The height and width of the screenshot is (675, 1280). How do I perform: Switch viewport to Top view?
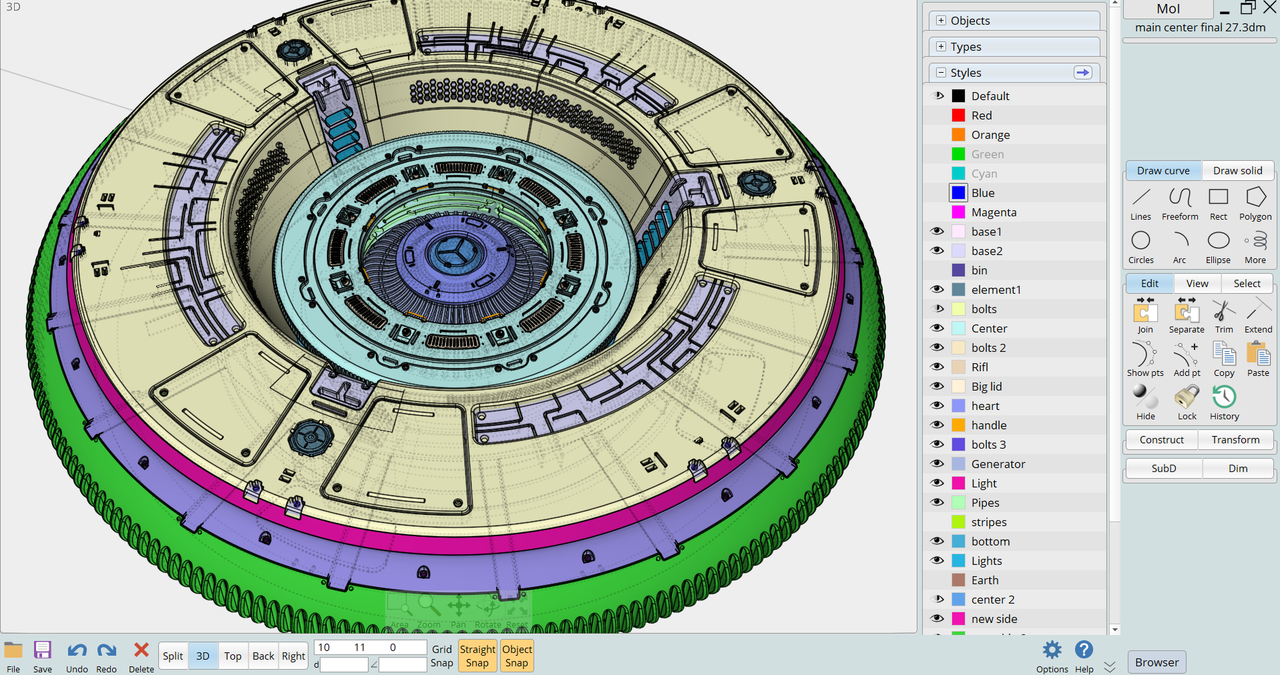tap(233, 656)
